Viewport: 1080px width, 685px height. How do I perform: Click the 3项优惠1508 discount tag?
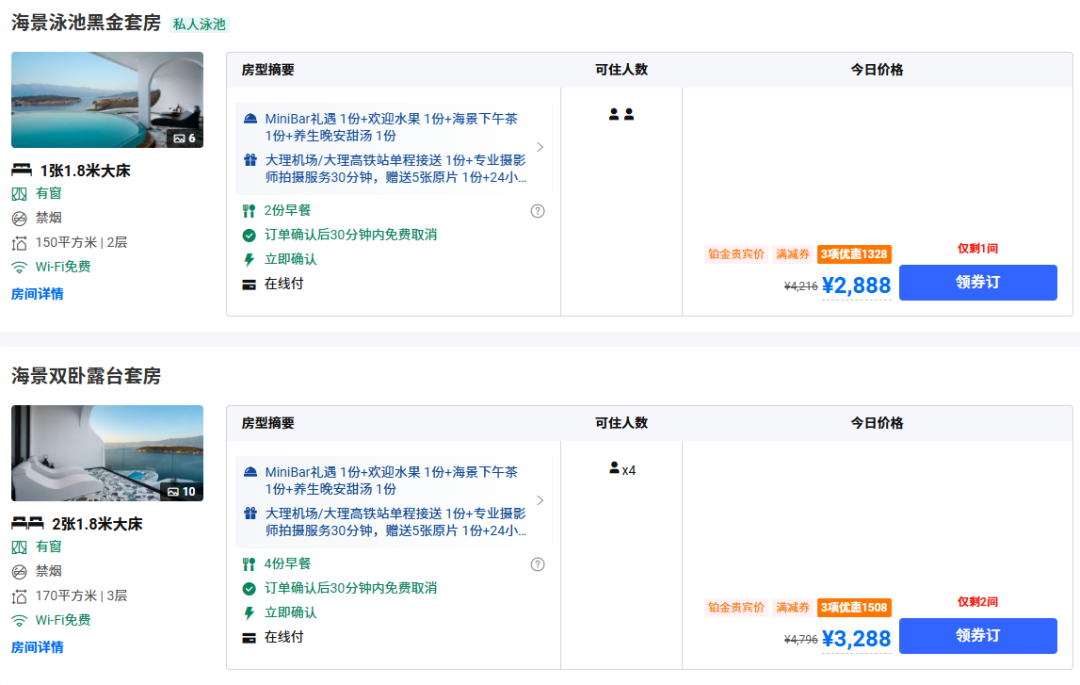pos(853,607)
